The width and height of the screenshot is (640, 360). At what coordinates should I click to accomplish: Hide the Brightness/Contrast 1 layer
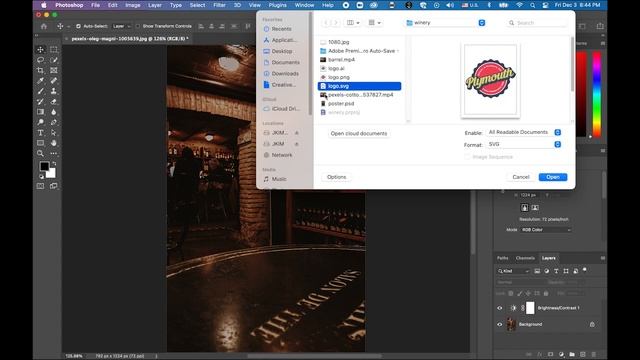point(500,308)
